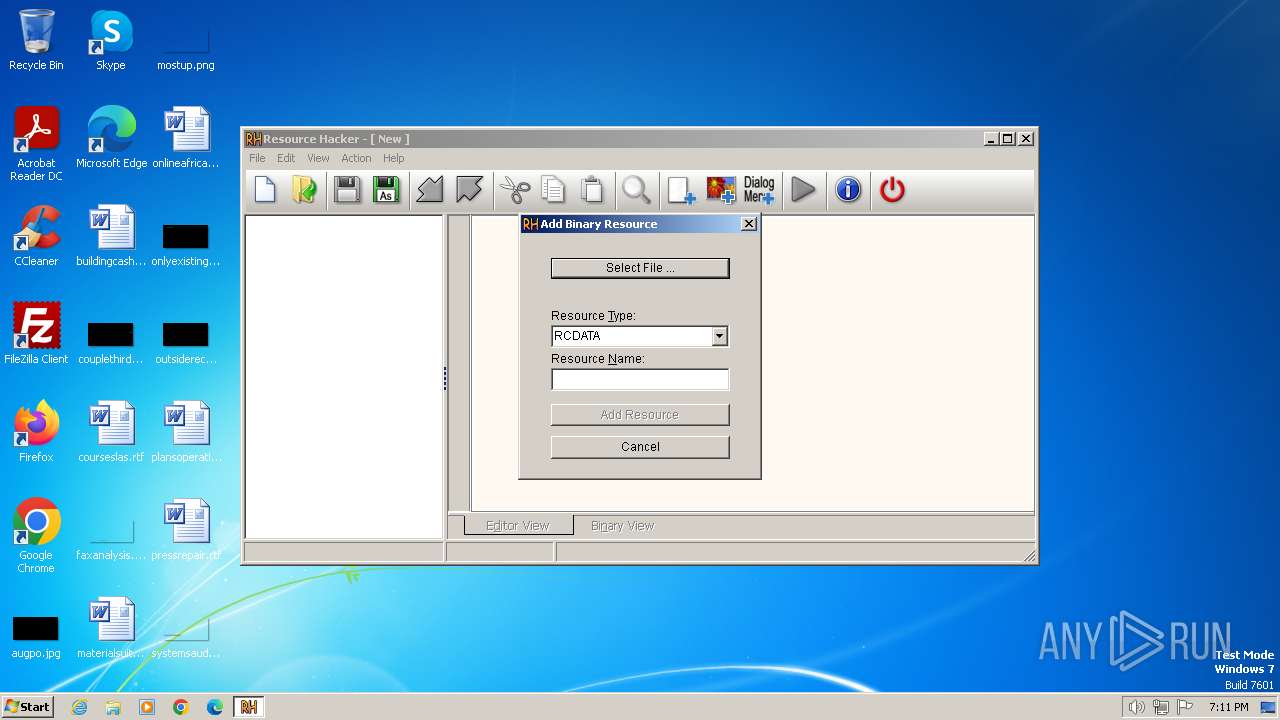1280x720 pixels.
Task: Click the Paste clipboard icon
Action: [x=592, y=189]
